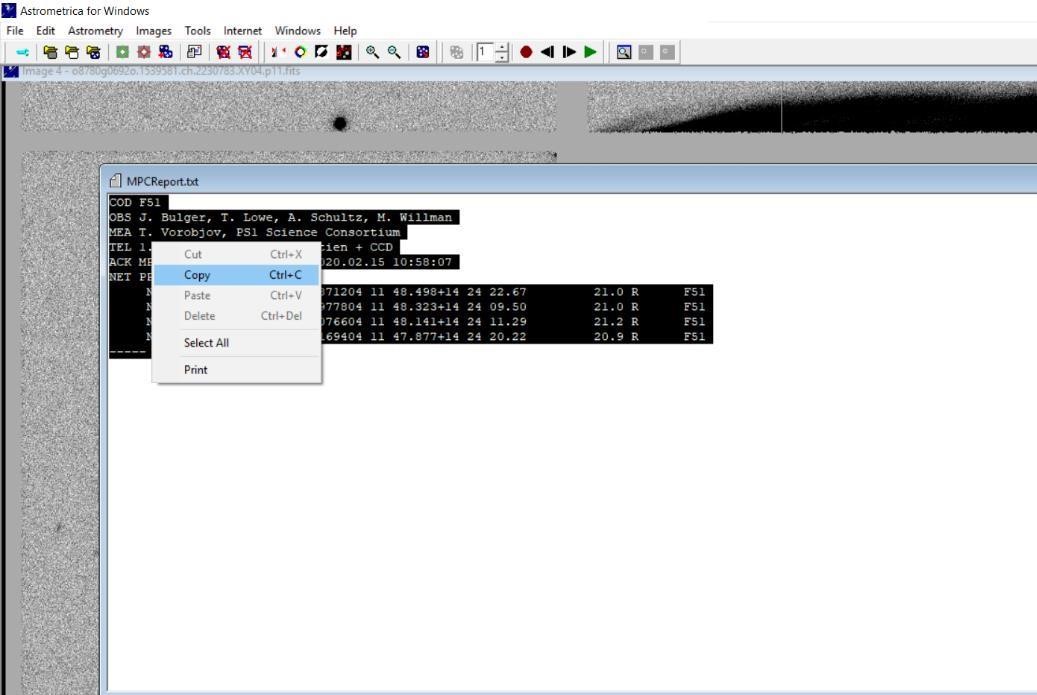
Task: Step to the previous image with the back arrow
Action: tap(548, 52)
